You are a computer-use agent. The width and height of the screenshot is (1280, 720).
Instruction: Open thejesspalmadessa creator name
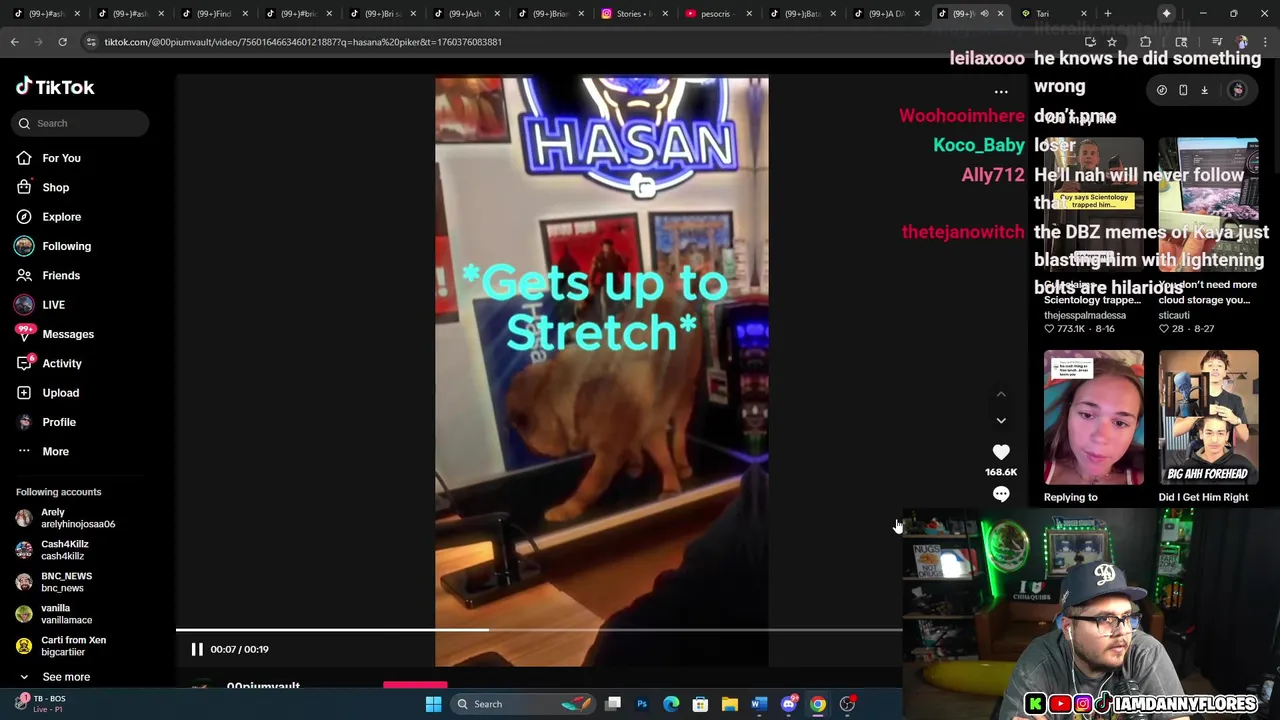[1085, 315]
